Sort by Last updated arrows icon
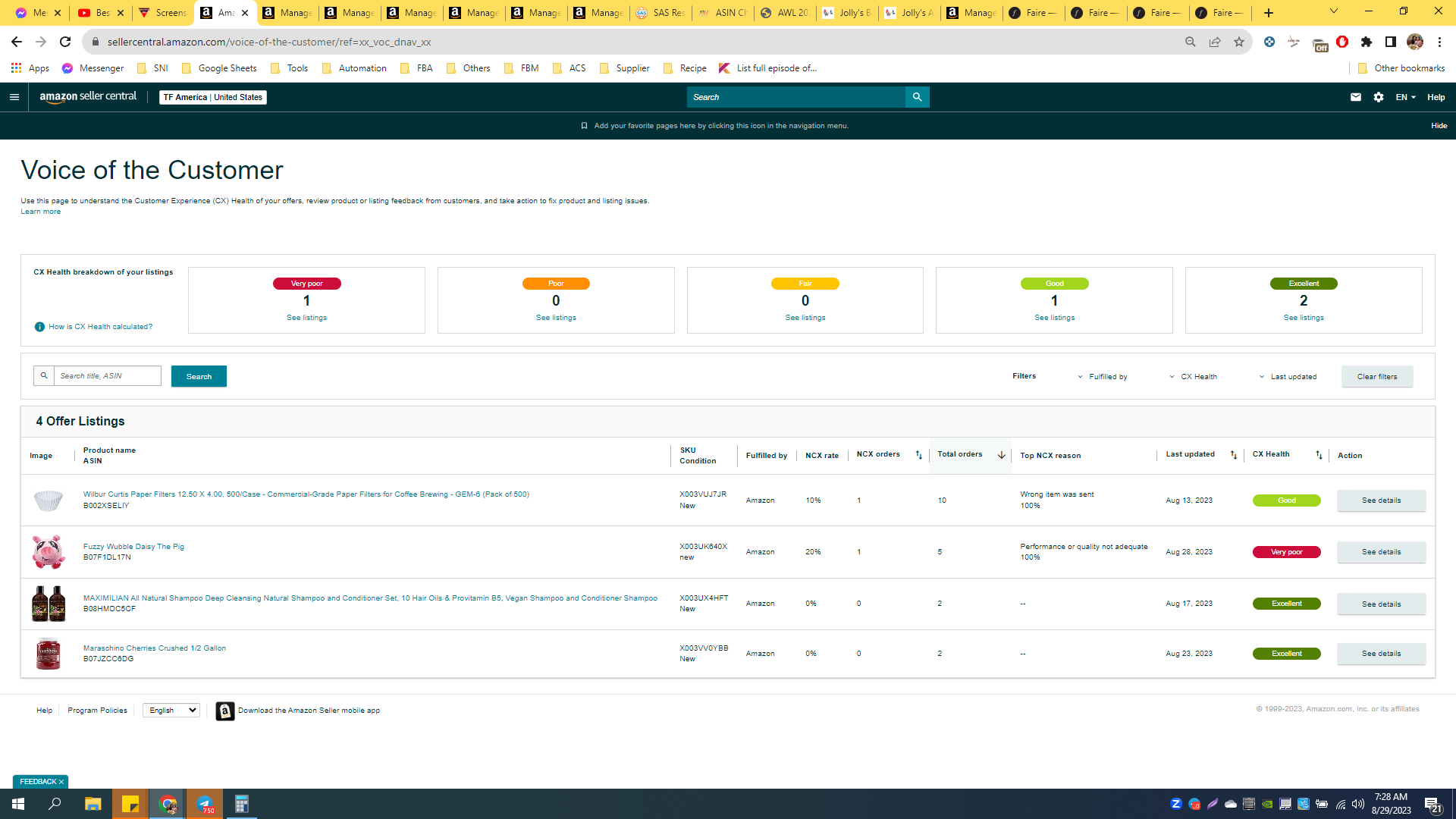Viewport: 1456px width, 819px height. coord(1234,455)
